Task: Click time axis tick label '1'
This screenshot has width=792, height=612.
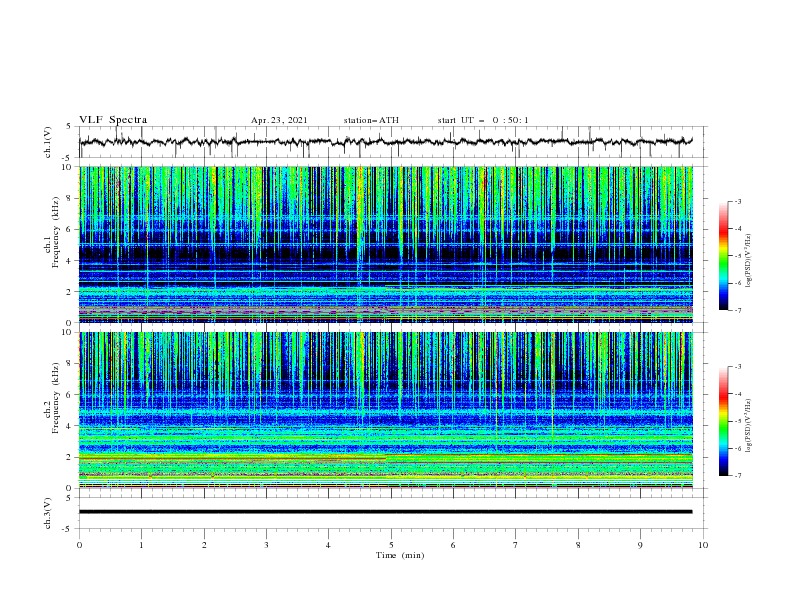Action: point(141,545)
